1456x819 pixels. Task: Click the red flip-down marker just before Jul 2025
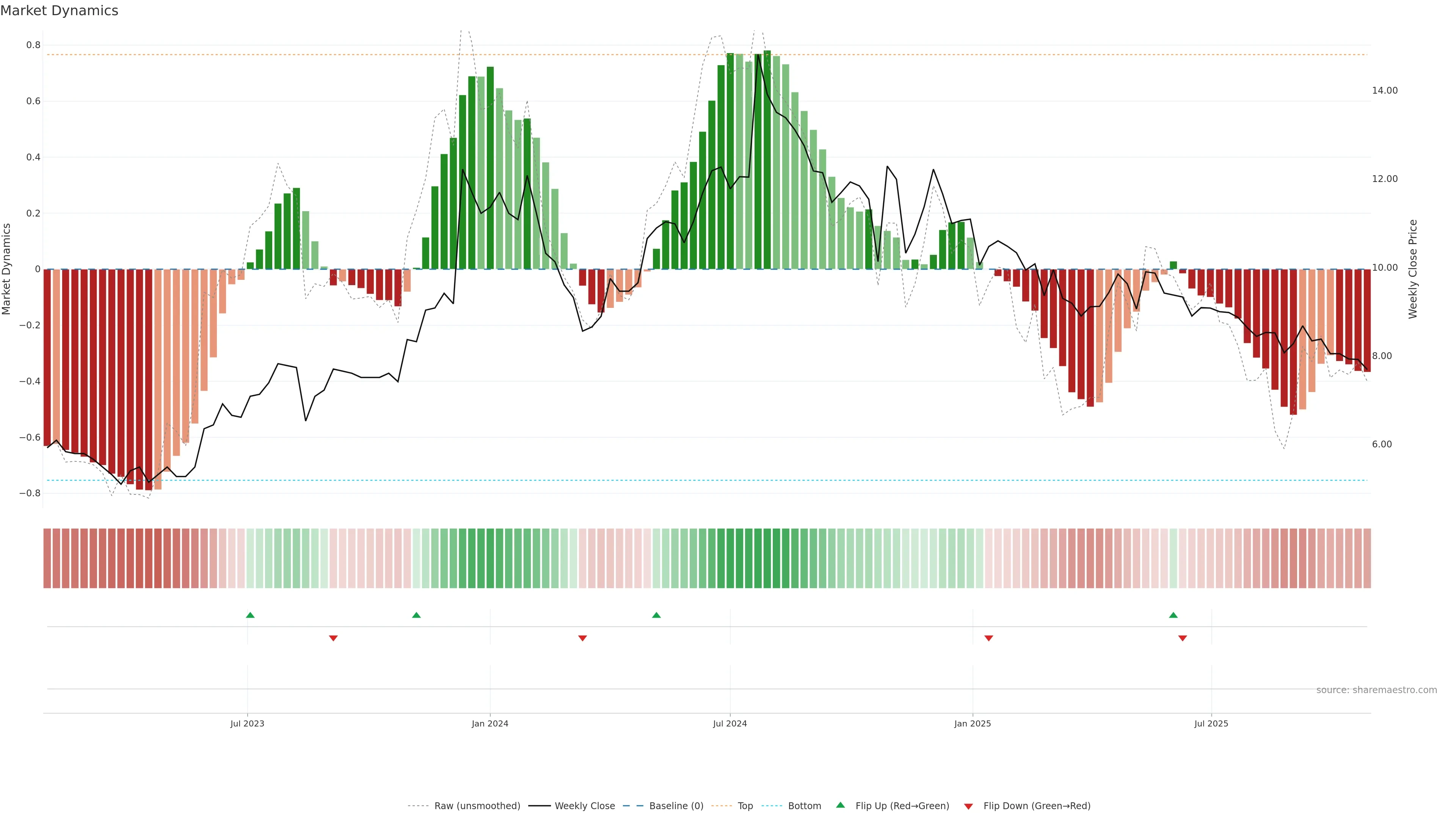(x=1183, y=638)
